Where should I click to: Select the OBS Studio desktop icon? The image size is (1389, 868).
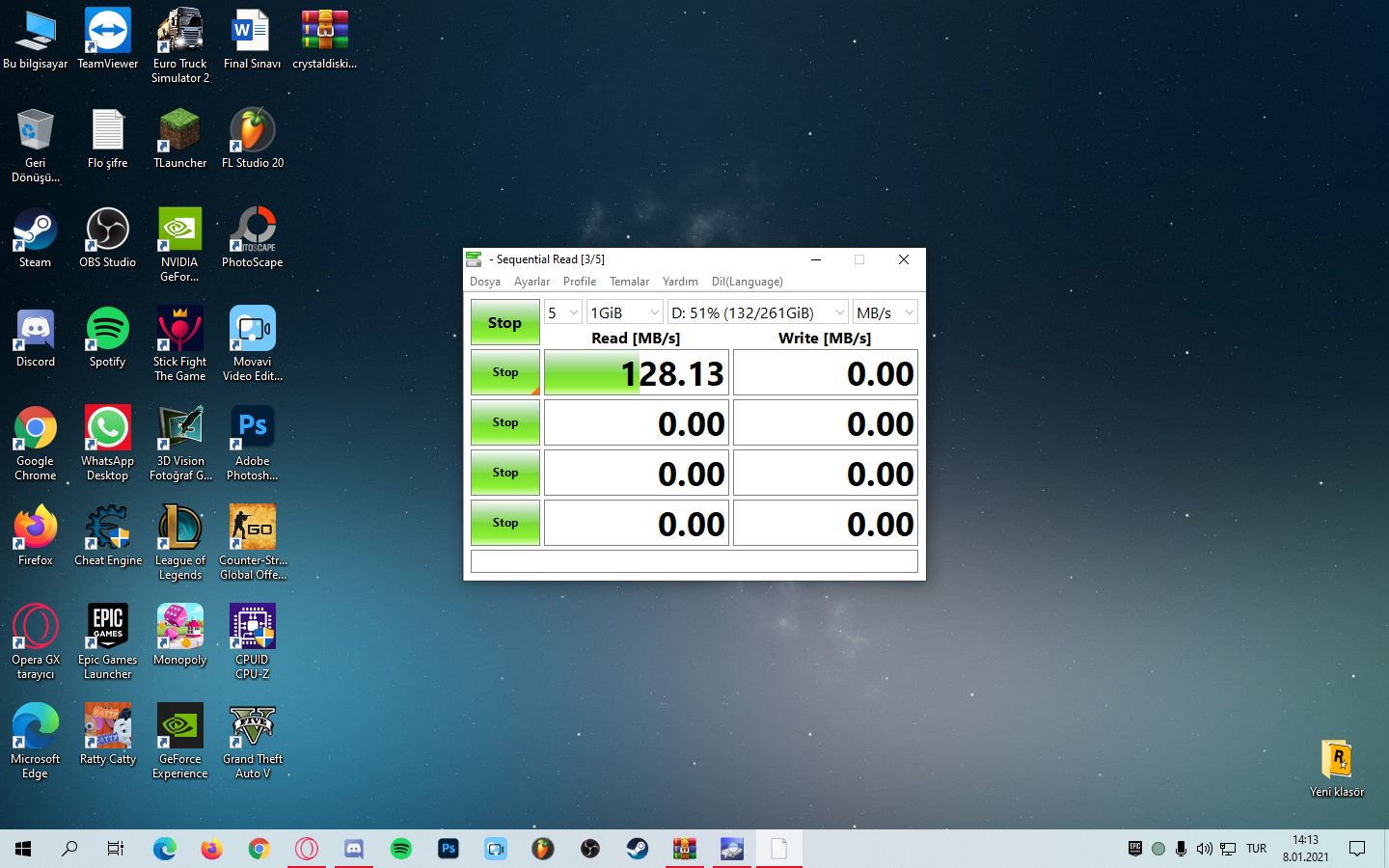107,238
